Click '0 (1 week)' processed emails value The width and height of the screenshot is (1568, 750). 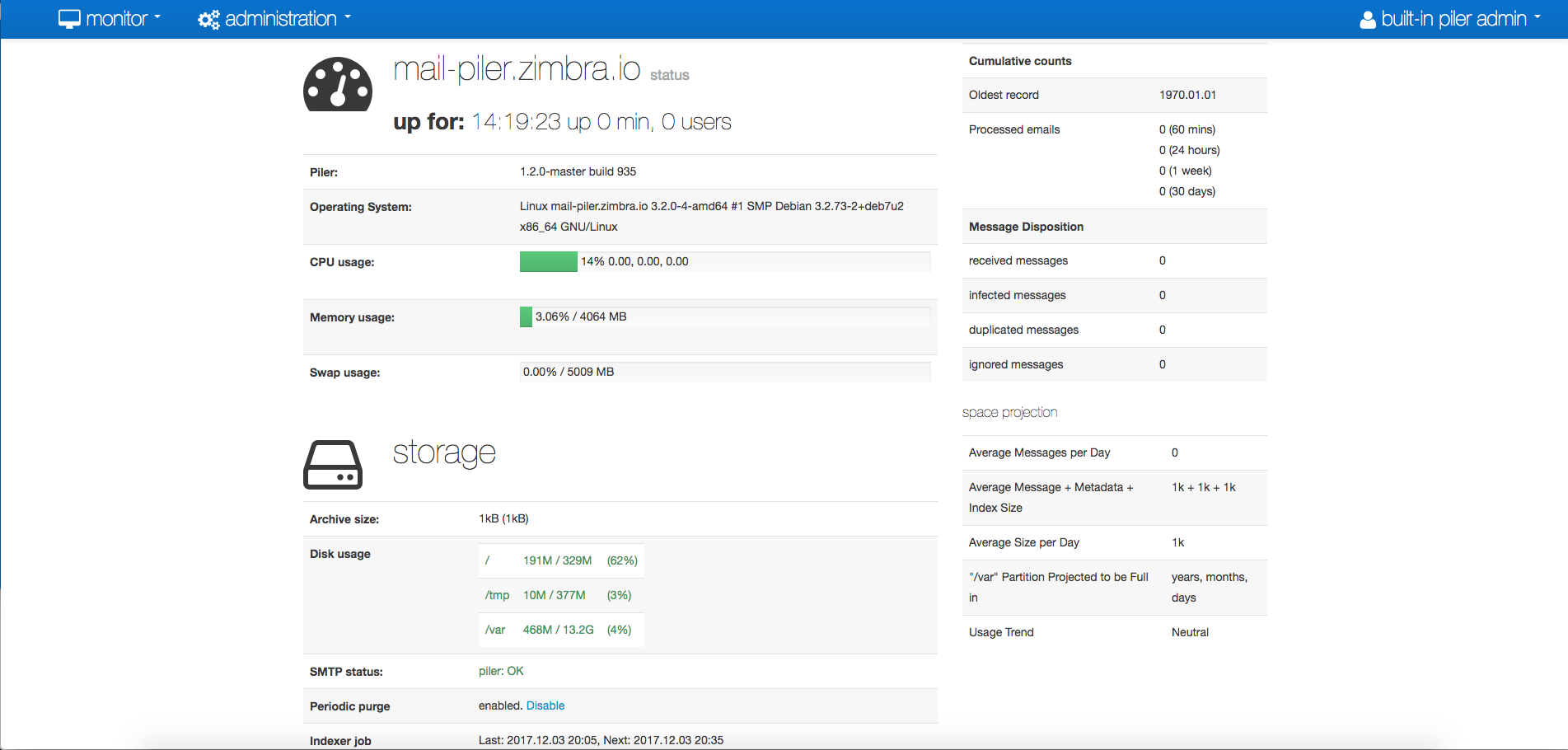click(1185, 171)
